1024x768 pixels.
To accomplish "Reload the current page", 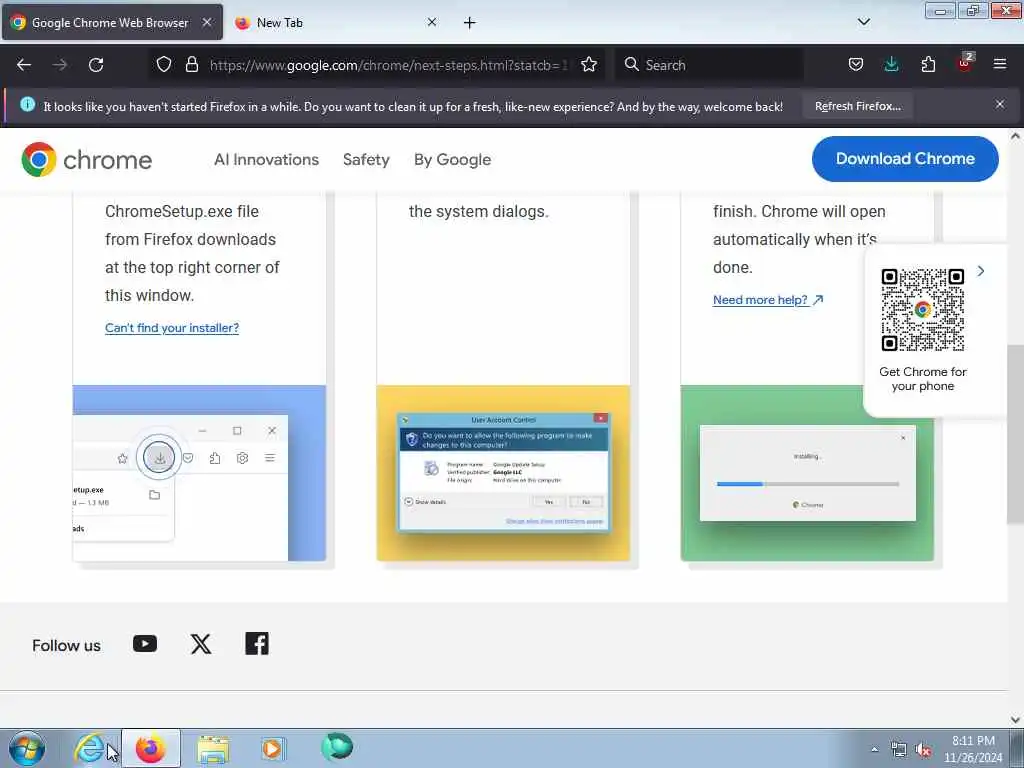I will click(x=96, y=65).
